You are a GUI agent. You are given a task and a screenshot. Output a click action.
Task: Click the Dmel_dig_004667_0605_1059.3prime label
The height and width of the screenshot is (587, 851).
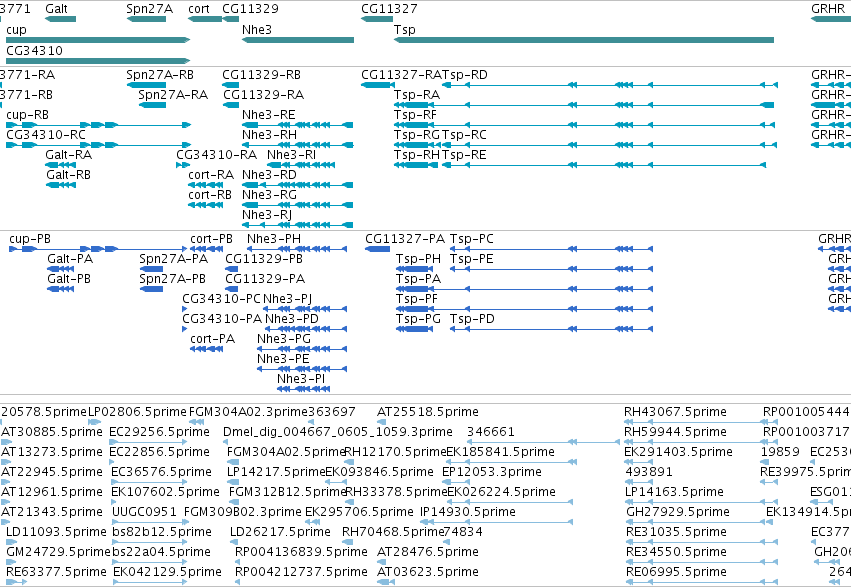point(338,432)
